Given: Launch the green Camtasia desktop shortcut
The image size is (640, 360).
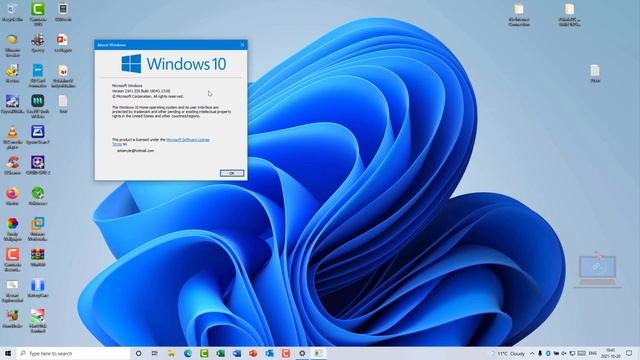Looking at the screenshot, I should tap(38, 13).
